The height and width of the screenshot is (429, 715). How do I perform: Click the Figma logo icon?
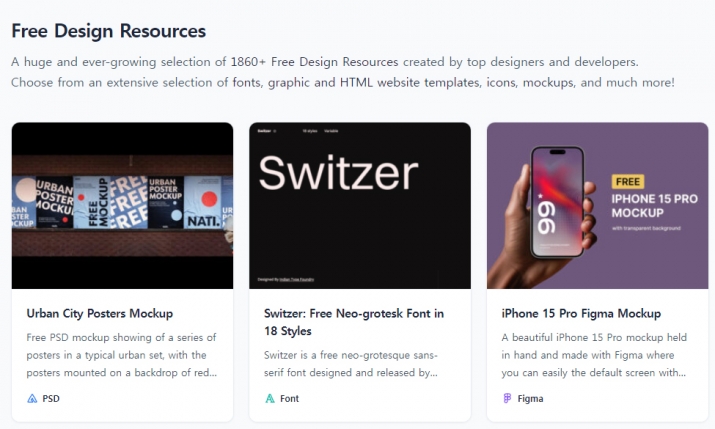tap(507, 398)
